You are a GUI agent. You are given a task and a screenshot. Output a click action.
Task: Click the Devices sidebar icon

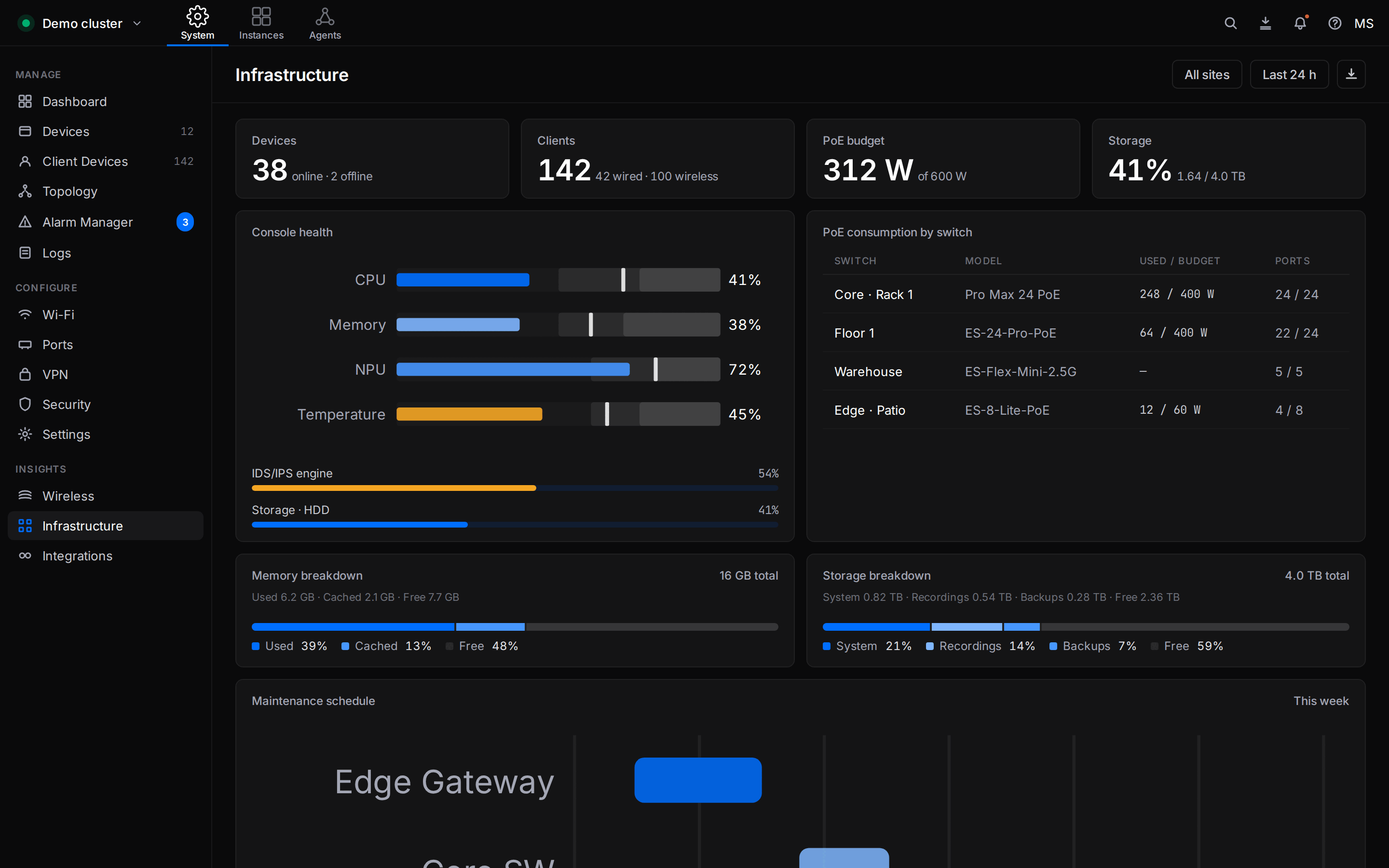click(25, 132)
